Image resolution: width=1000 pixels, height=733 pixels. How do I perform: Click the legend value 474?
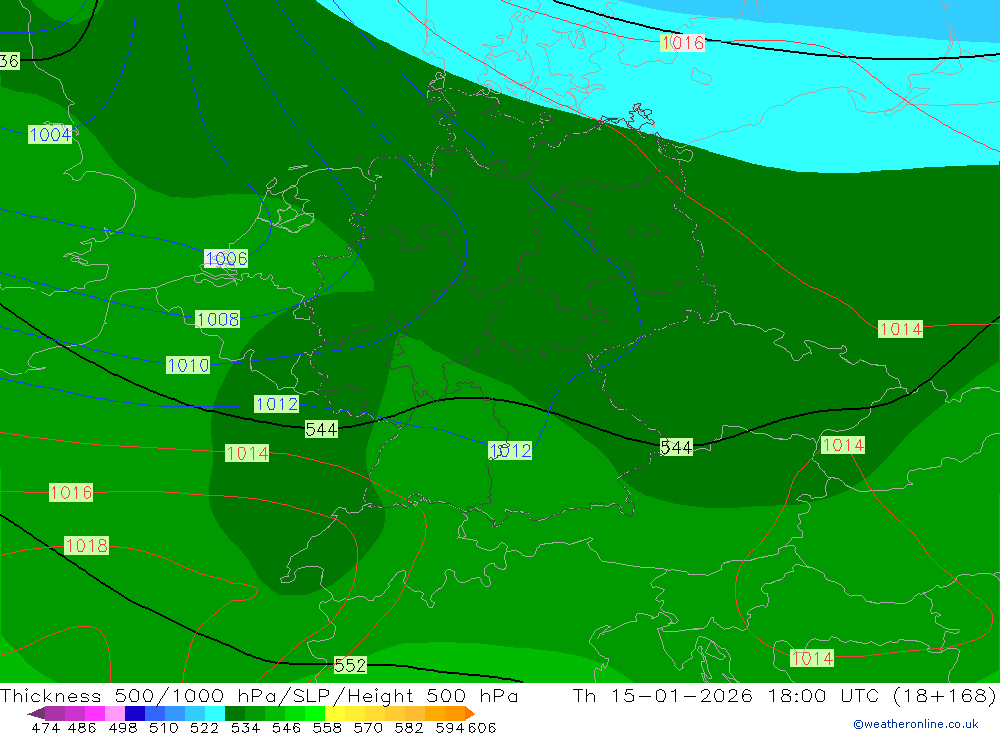click(46, 727)
